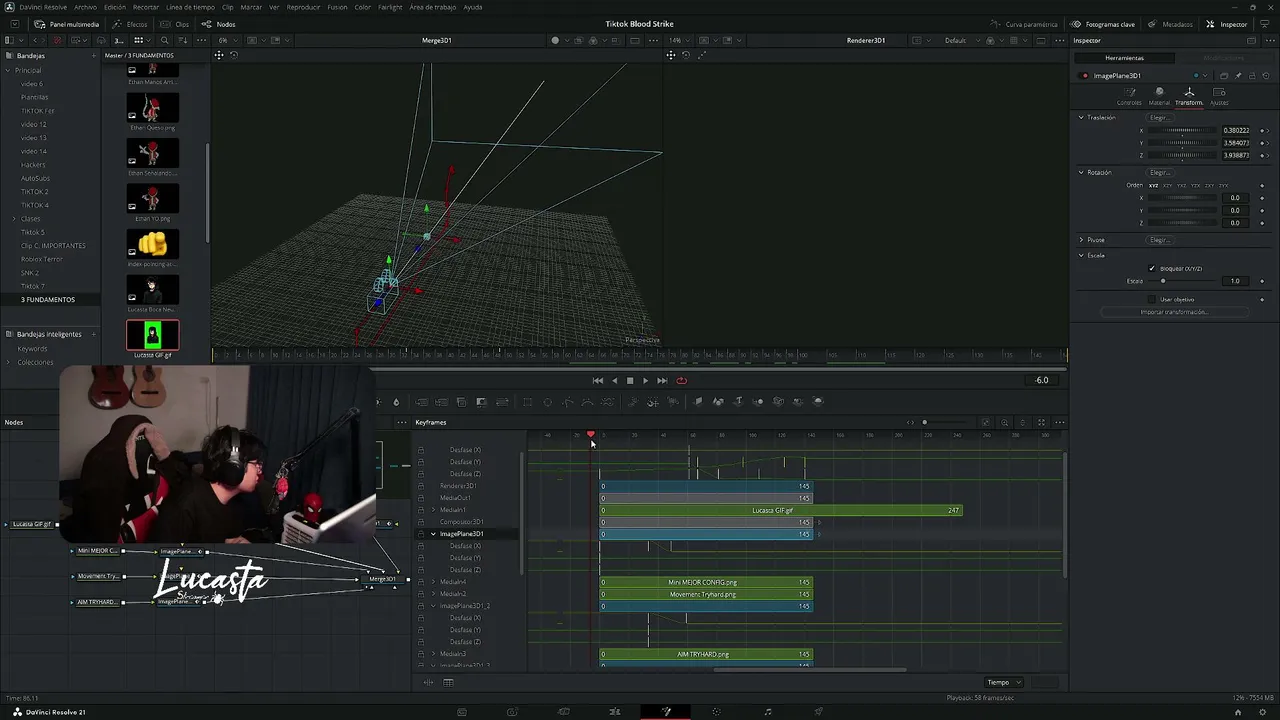The width and height of the screenshot is (1280, 720).
Task: Toggle keyframe diamond for Traslación Y
Action: click(x=1262, y=143)
